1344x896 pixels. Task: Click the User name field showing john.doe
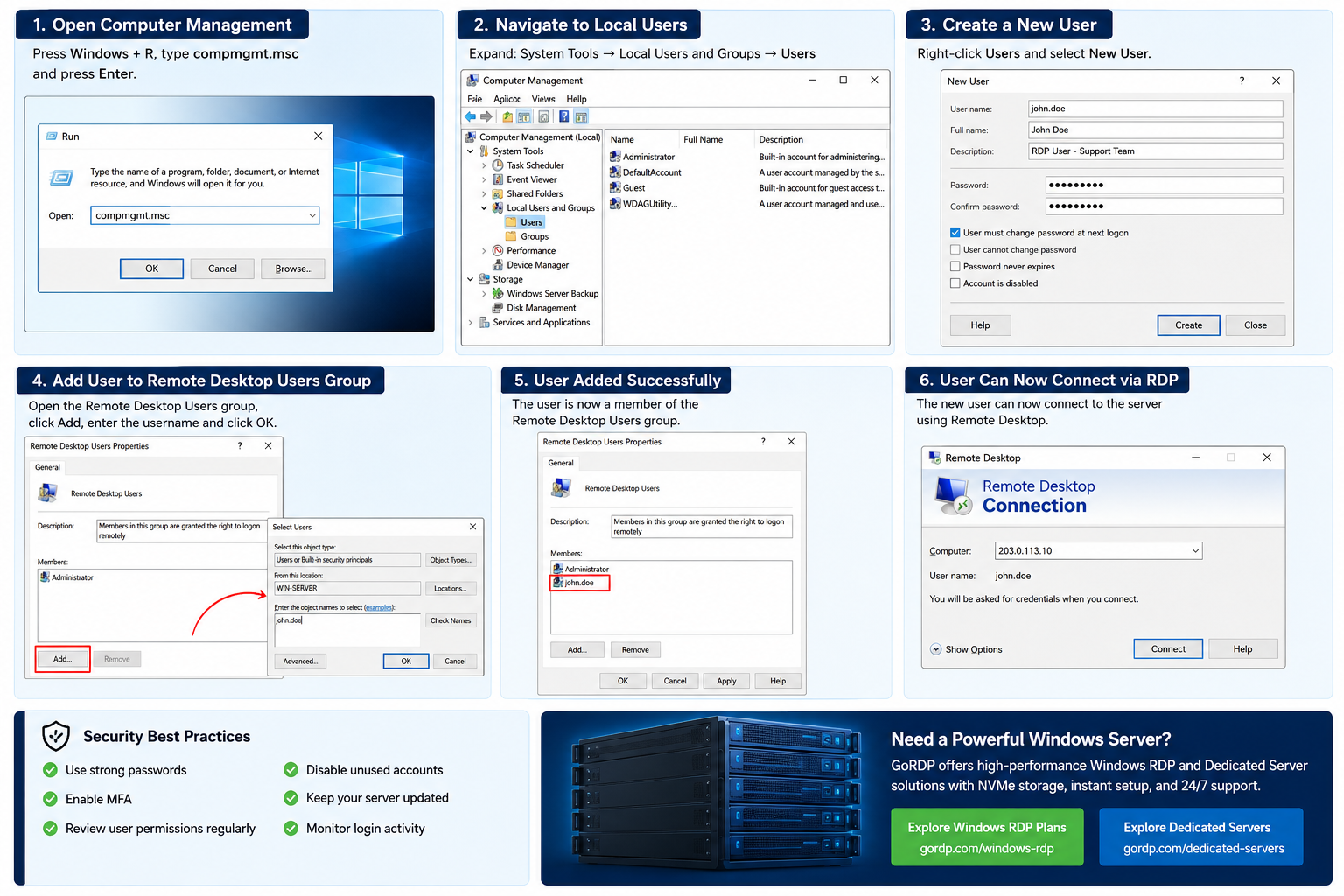tap(1155, 108)
